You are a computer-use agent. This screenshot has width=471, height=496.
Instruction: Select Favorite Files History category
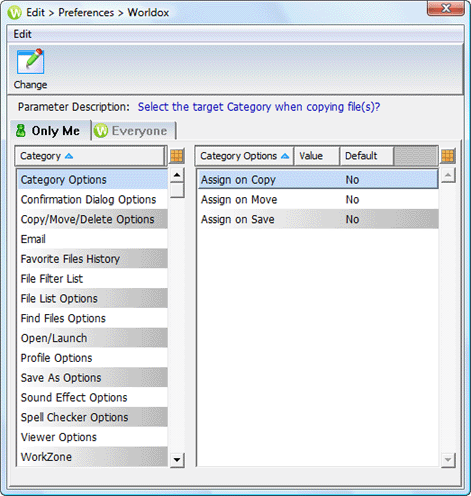click(x=92, y=259)
